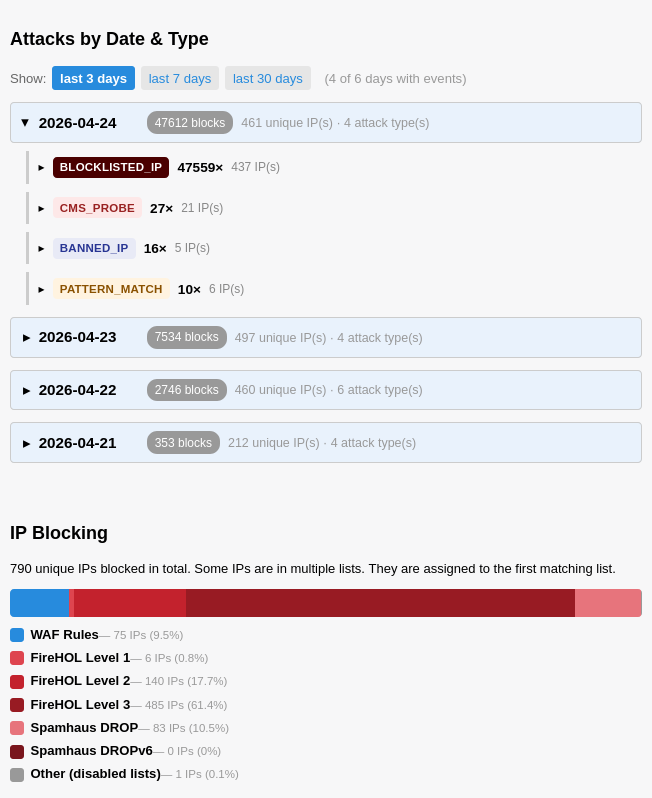Click the 7534 blocks badge

187,337
